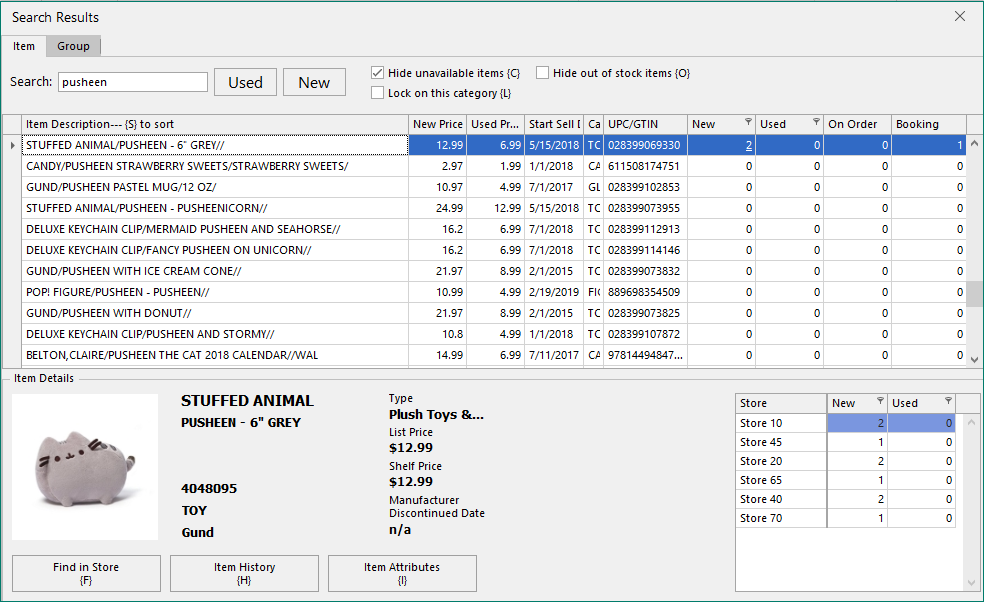984x602 pixels.
Task: Select Store 20 row in store table
Action: point(845,461)
